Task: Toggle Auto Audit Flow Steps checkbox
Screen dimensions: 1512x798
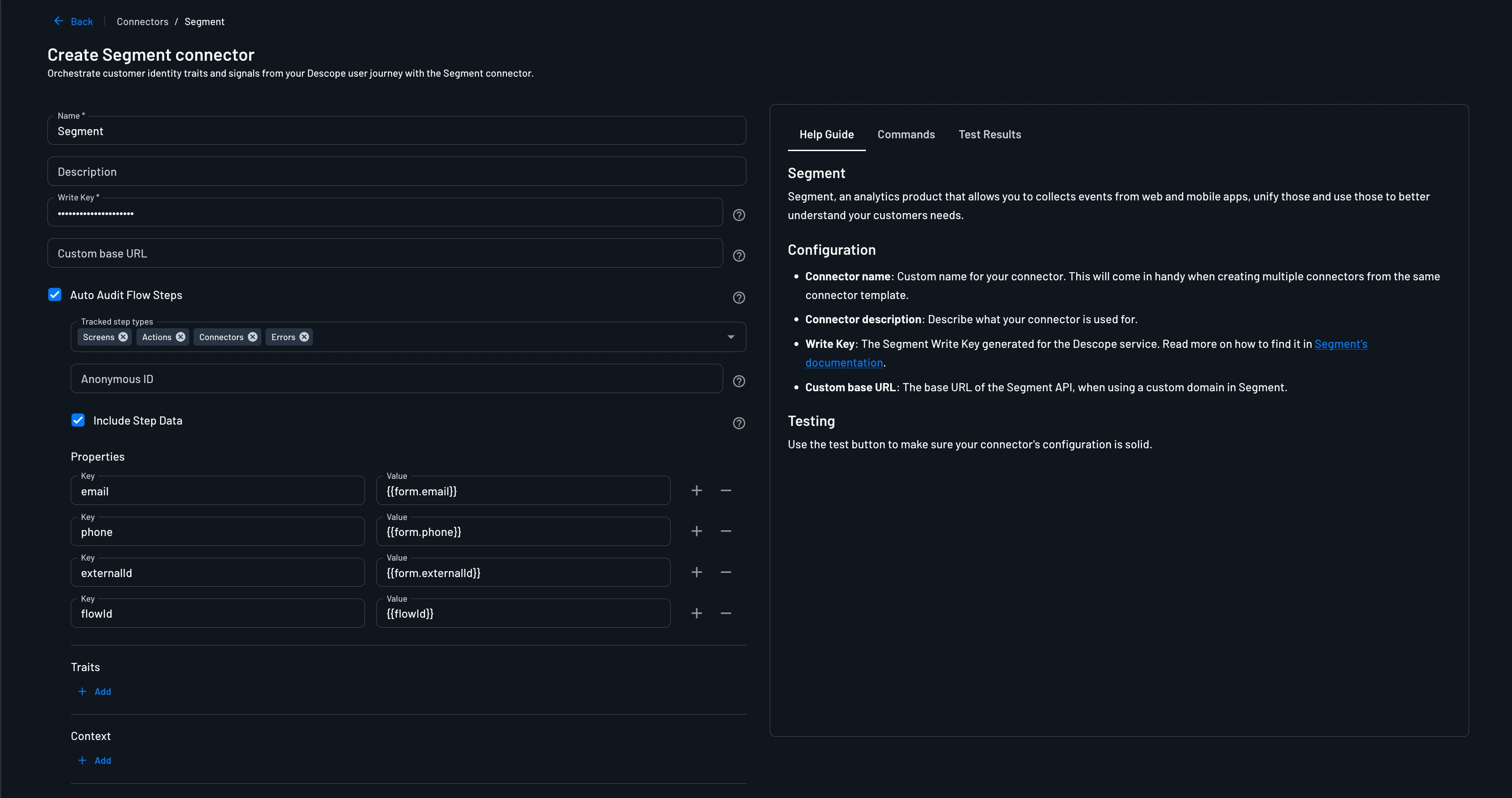Action: coord(55,295)
